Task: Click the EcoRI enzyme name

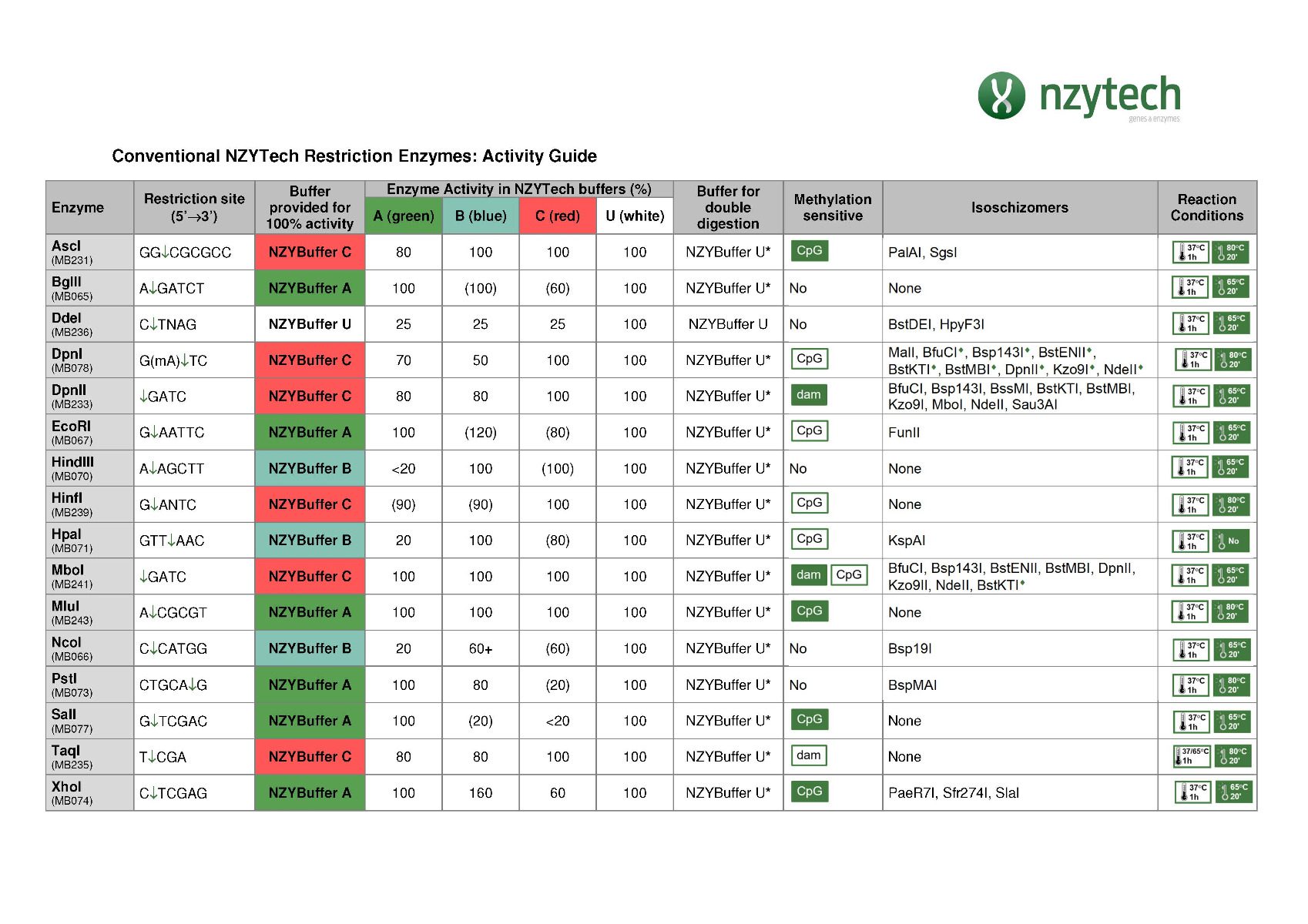Action: coord(71,426)
